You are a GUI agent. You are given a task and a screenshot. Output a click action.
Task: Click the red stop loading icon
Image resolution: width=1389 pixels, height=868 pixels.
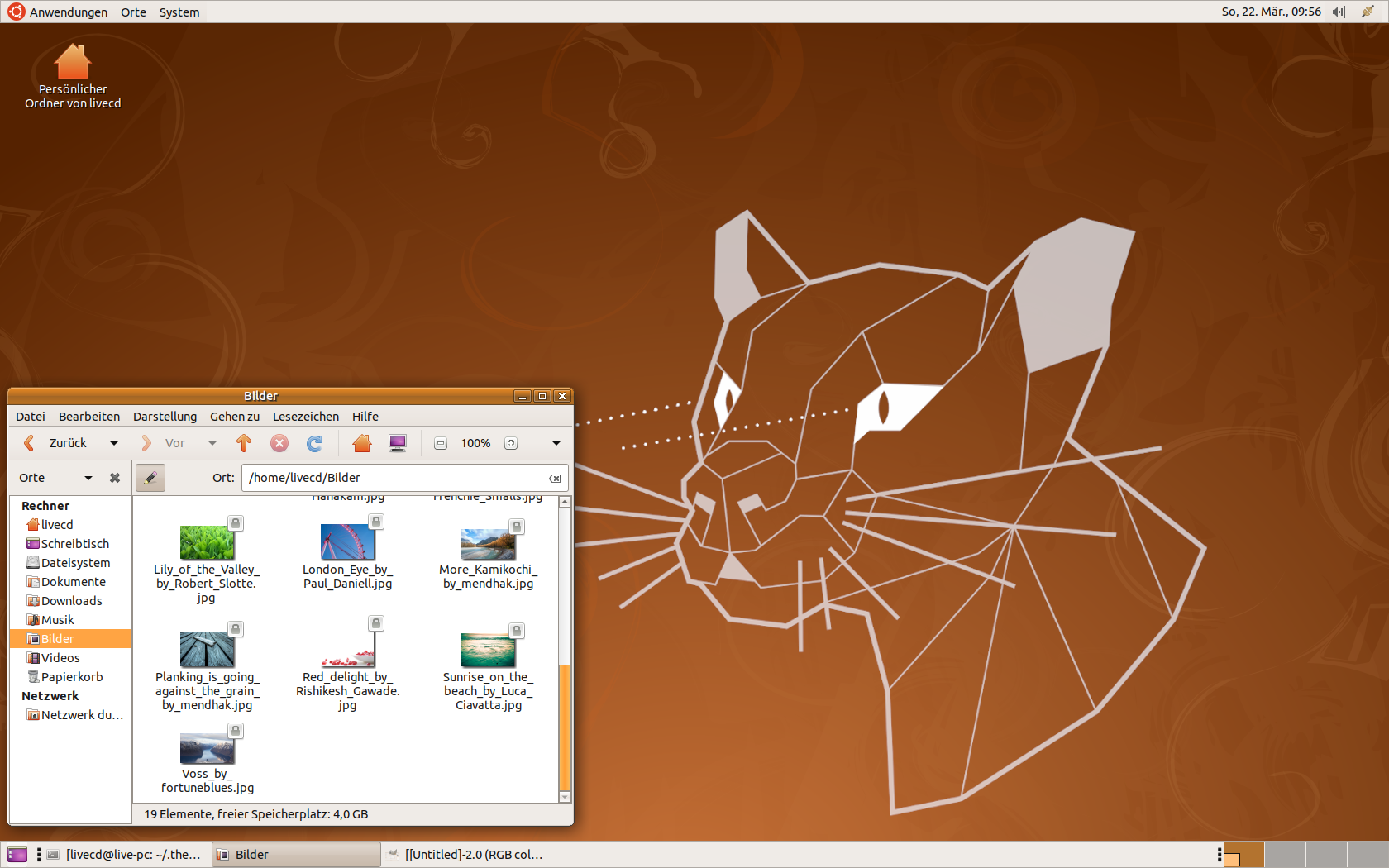click(279, 443)
